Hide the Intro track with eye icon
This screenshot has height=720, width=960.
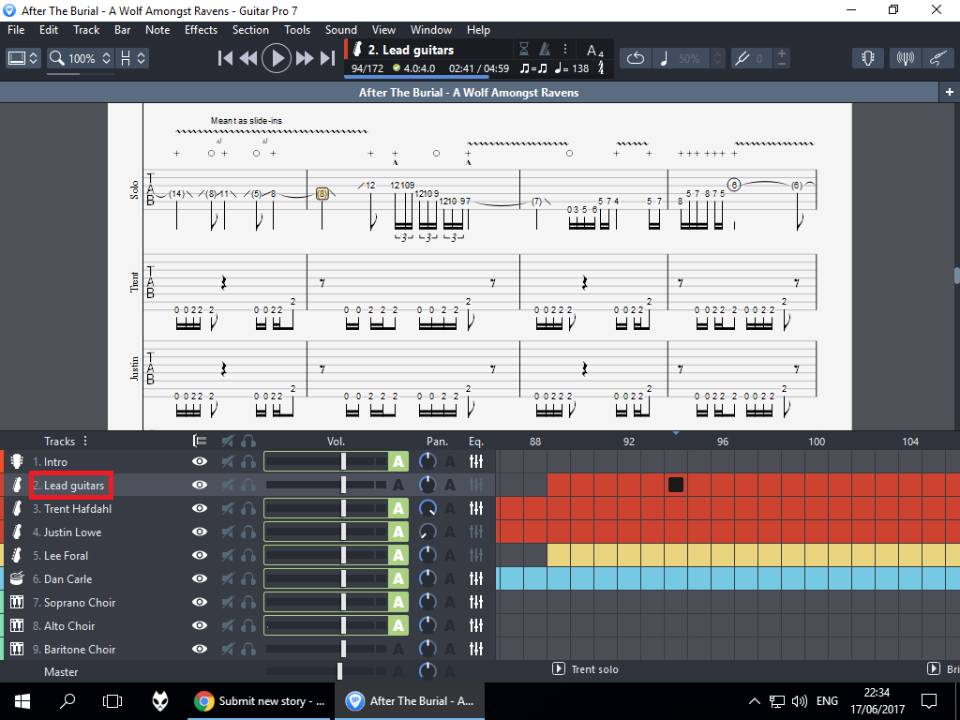pyautogui.click(x=200, y=462)
